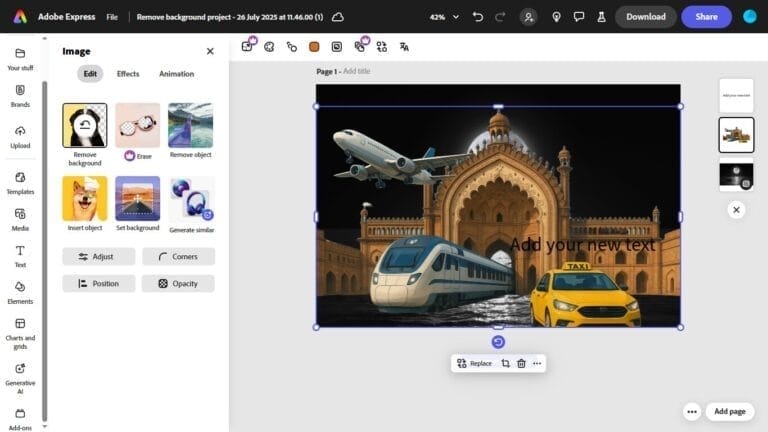Image resolution: width=768 pixels, height=432 pixels.
Task: Select the second page thumbnail
Action: coord(736,135)
